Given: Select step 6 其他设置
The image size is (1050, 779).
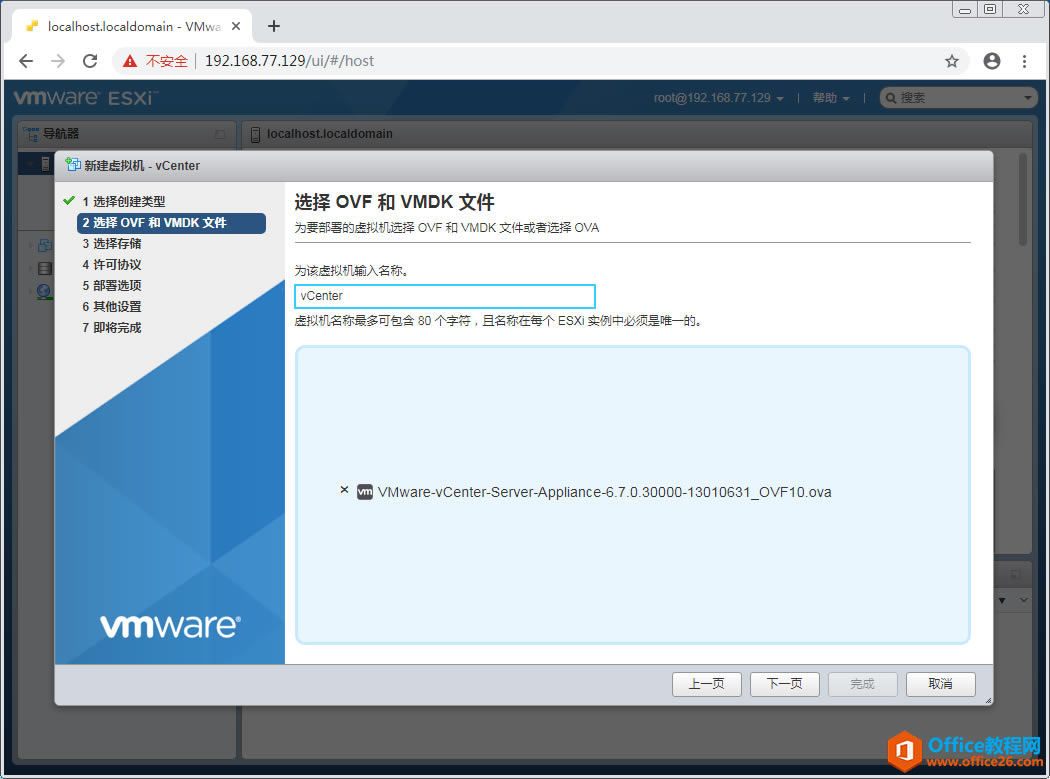Looking at the screenshot, I should pyautogui.click(x=112, y=307).
